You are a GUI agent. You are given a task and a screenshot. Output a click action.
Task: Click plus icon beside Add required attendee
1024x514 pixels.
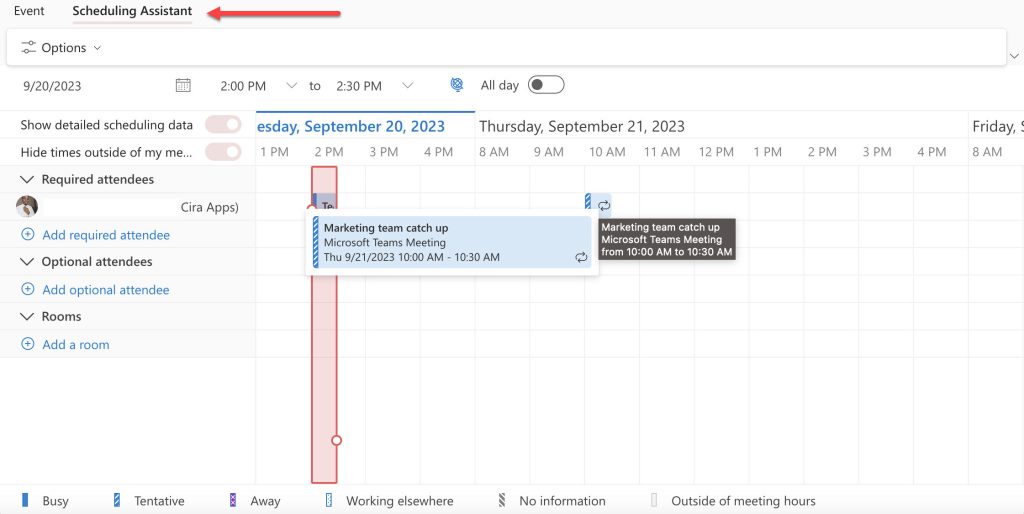28,235
